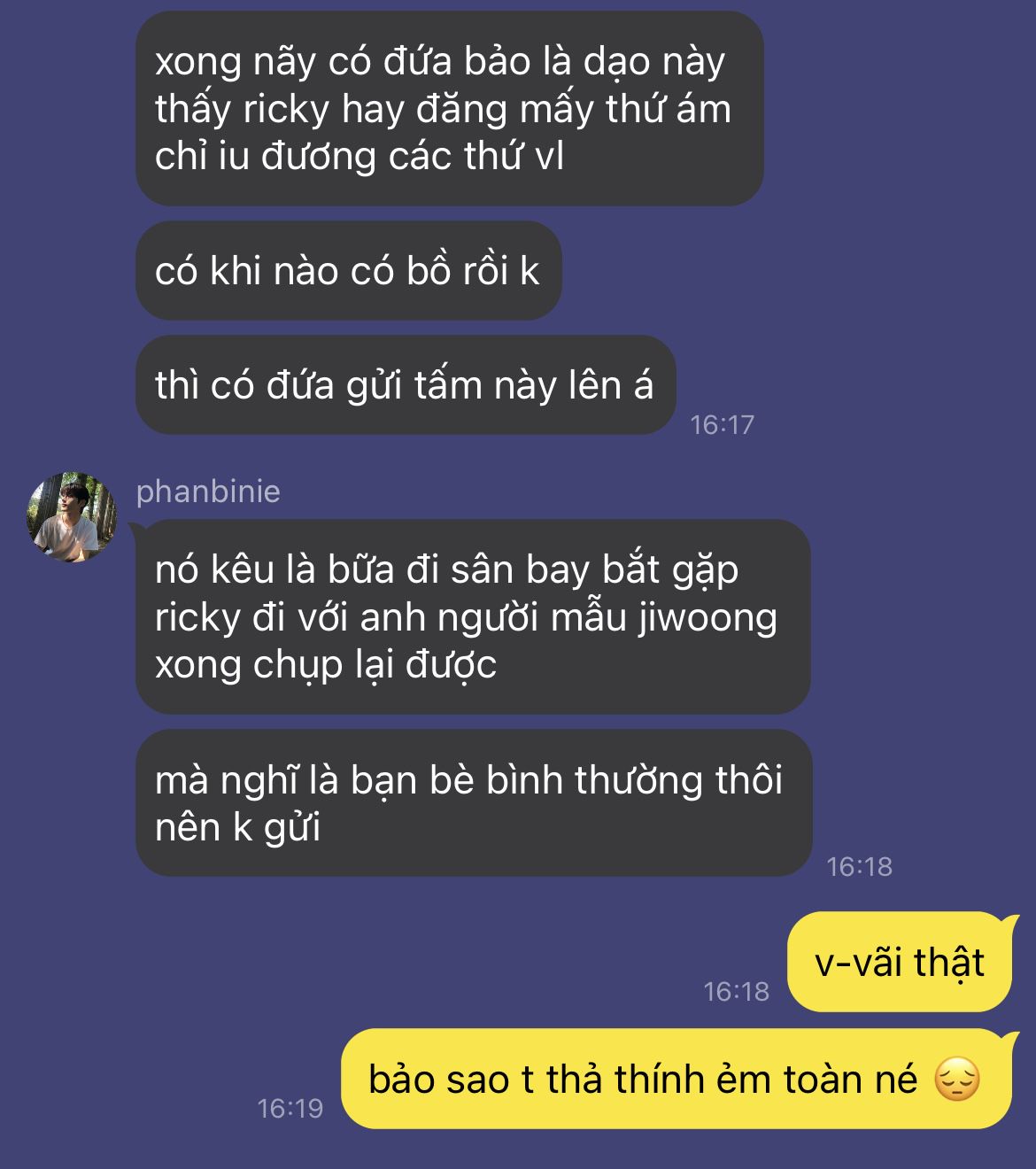Tap the 'mà nghĩ là bạn bè bình thường' bubble
This screenshot has width=1036, height=1169.
[474, 803]
